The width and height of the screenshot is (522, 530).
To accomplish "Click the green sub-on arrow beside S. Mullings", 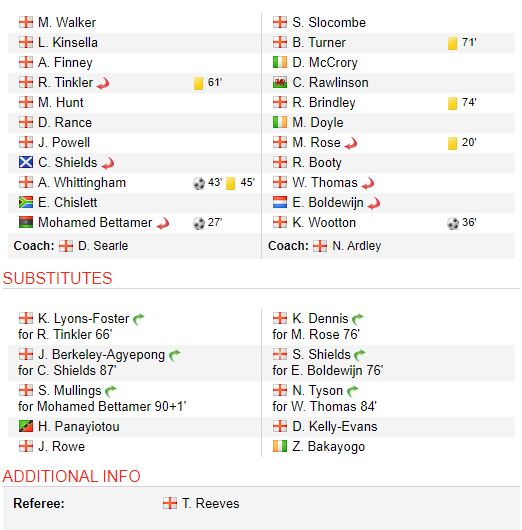I will click(111, 391).
